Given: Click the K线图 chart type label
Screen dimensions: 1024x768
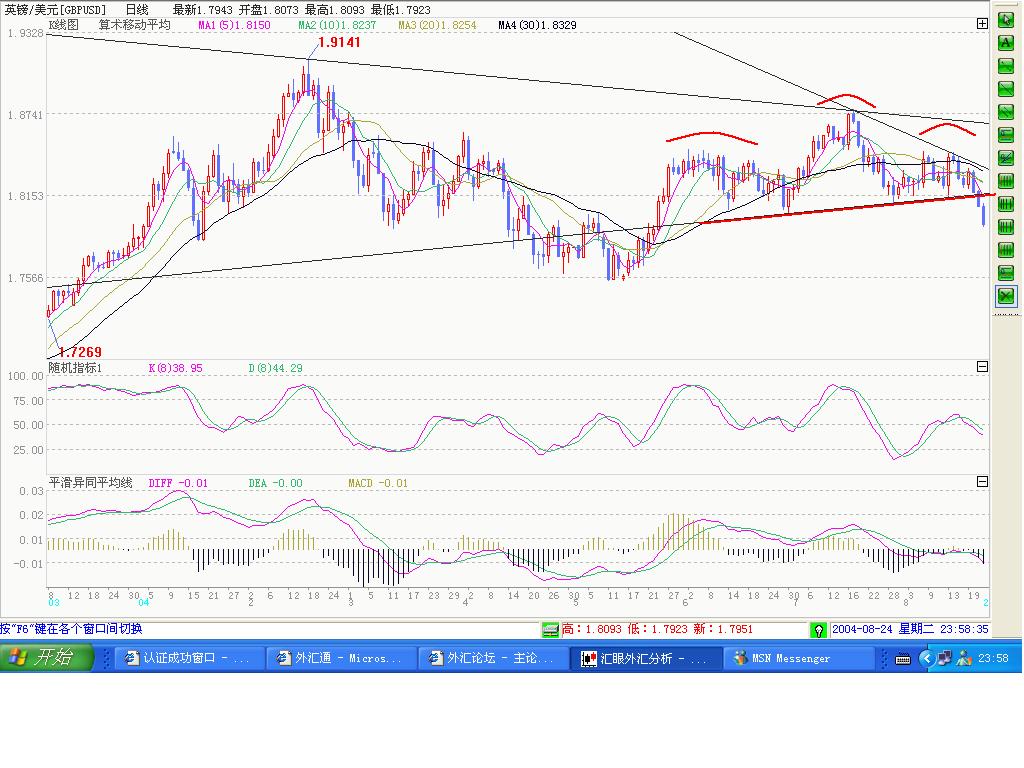Looking at the screenshot, I should 63,25.
